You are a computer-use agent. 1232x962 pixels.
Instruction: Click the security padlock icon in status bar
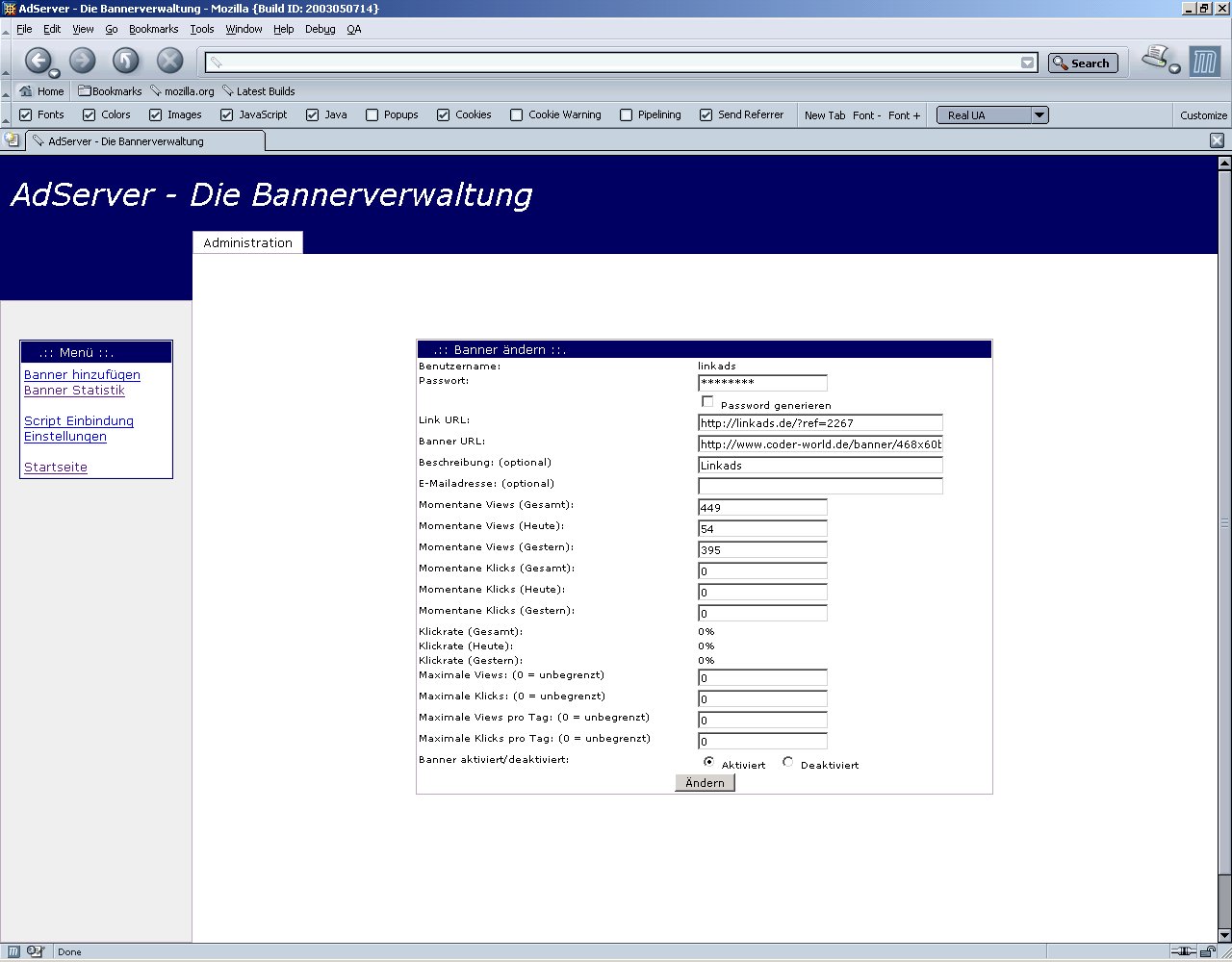(x=1207, y=951)
